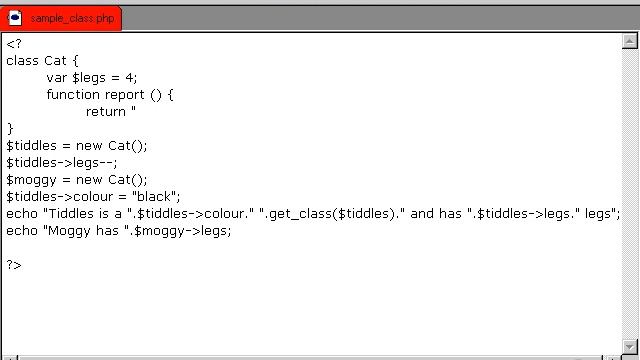Click the 'class Cat {' line
Image resolution: width=640 pixels, height=360 pixels.
pyautogui.click(x=42, y=61)
